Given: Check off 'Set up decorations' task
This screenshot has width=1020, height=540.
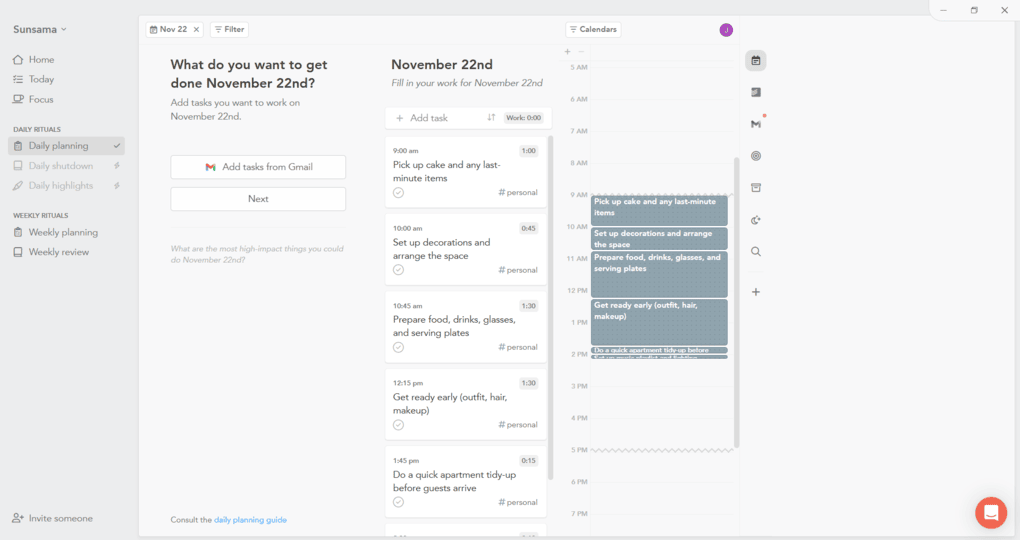Looking at the screenshot, I should tap(398, 270).
